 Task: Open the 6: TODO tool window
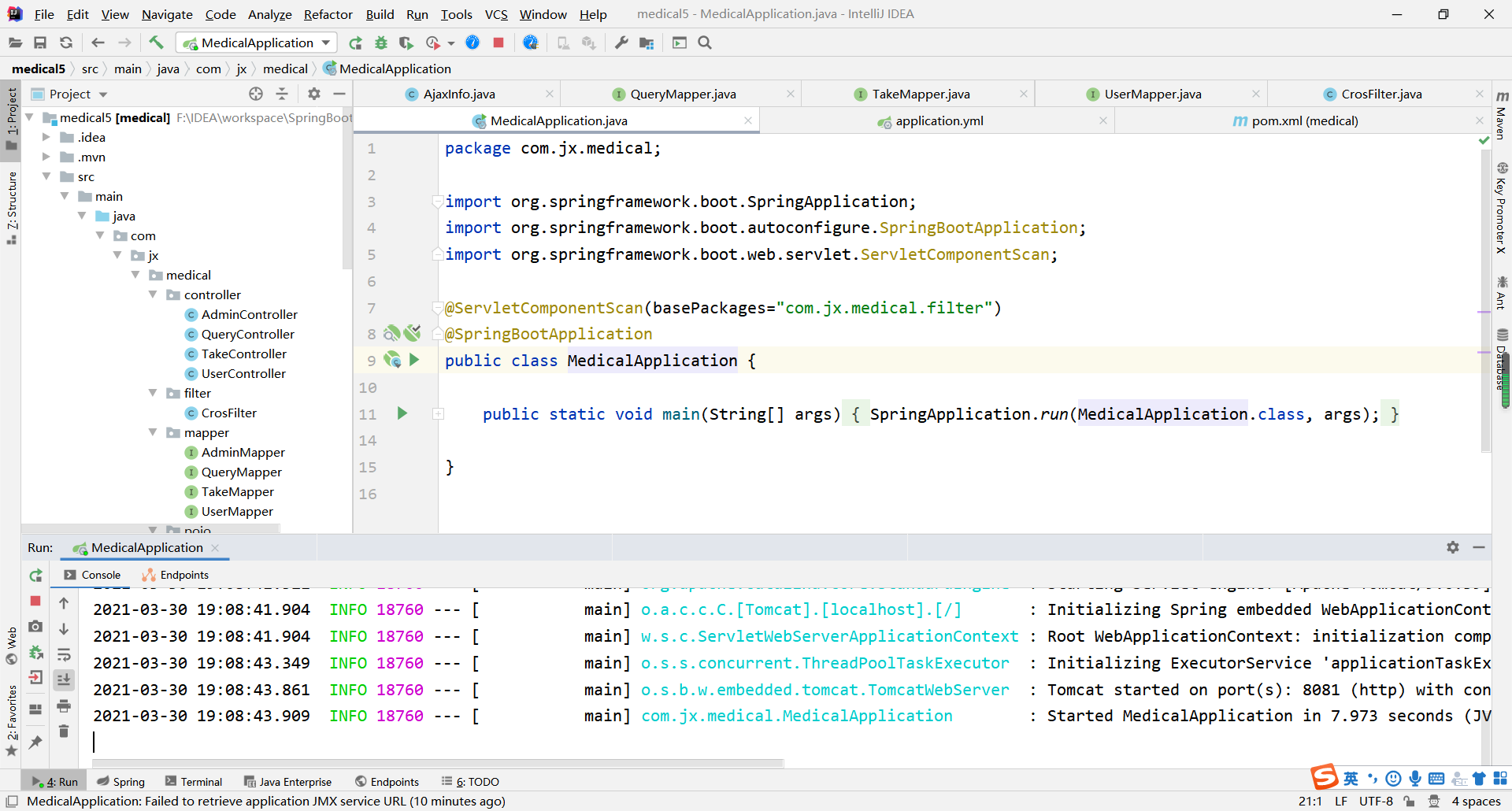click(470, 782)
